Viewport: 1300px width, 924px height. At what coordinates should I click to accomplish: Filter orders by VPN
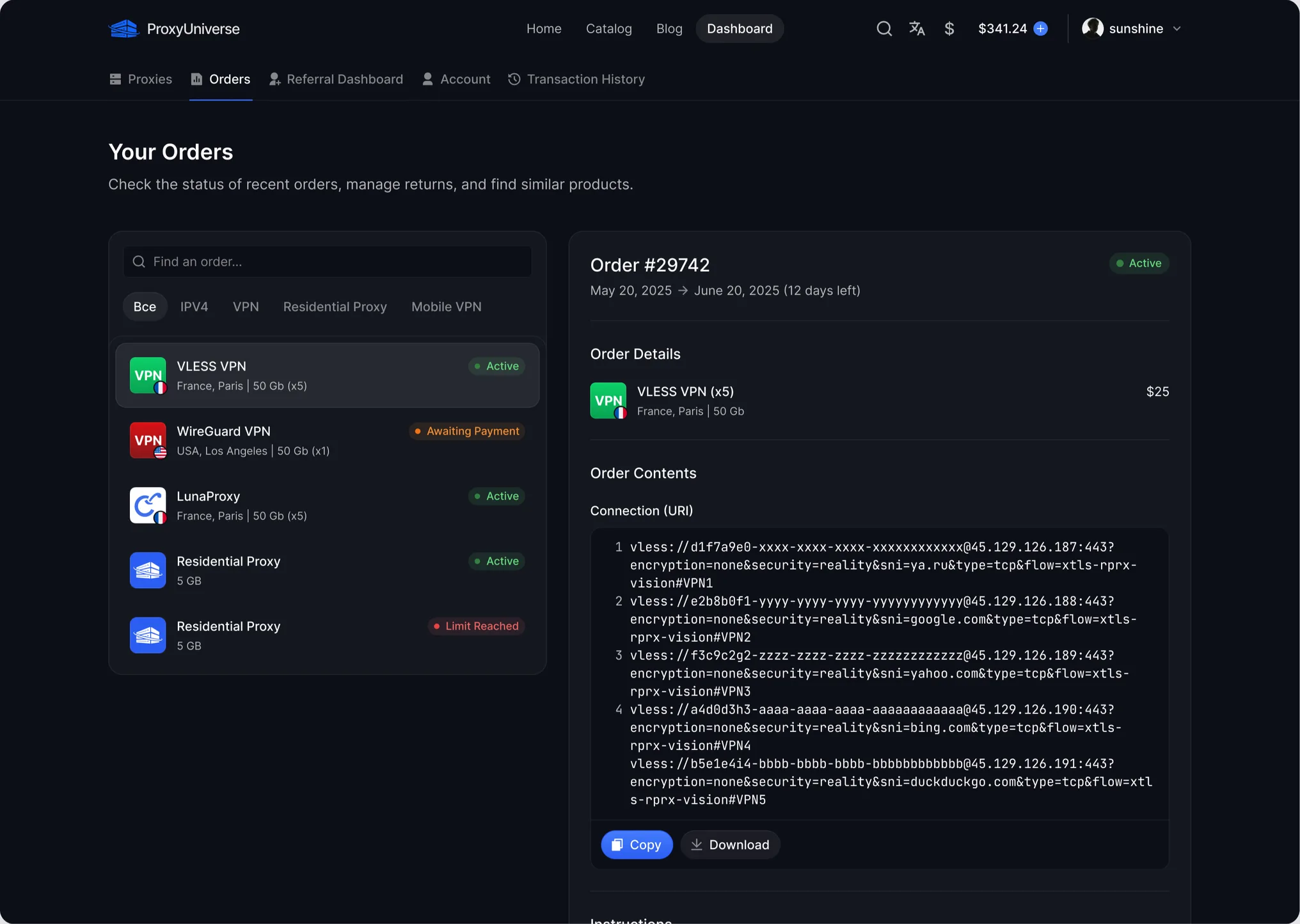coord(246,307)
